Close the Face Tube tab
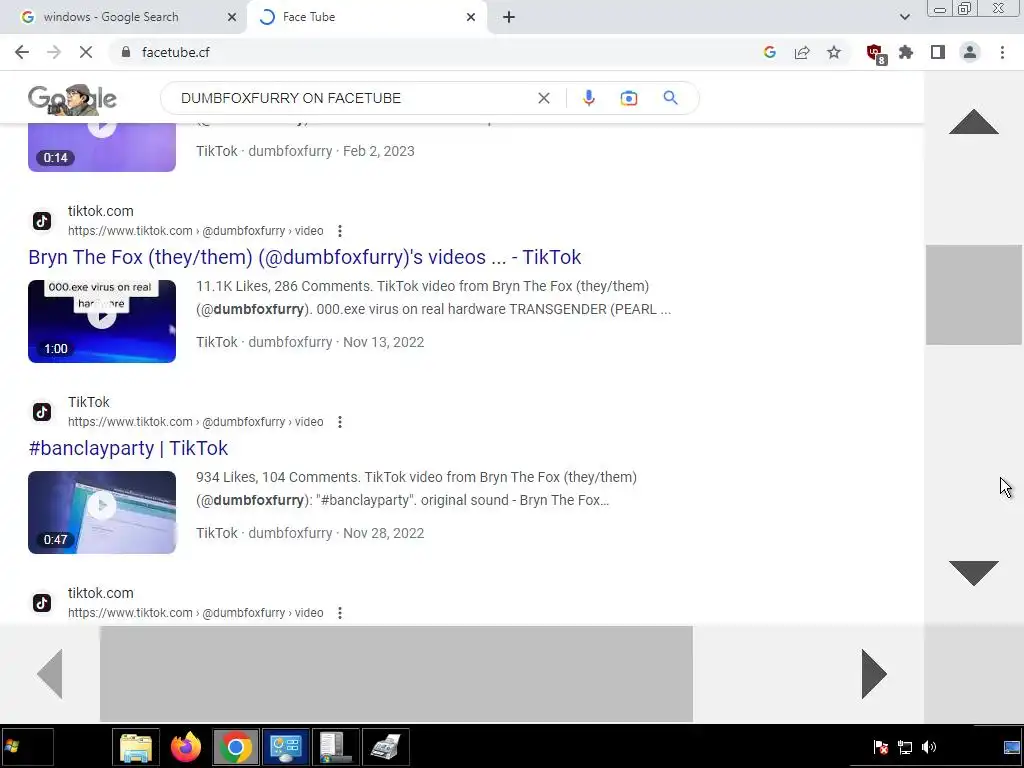 click(x=471, y=17)
